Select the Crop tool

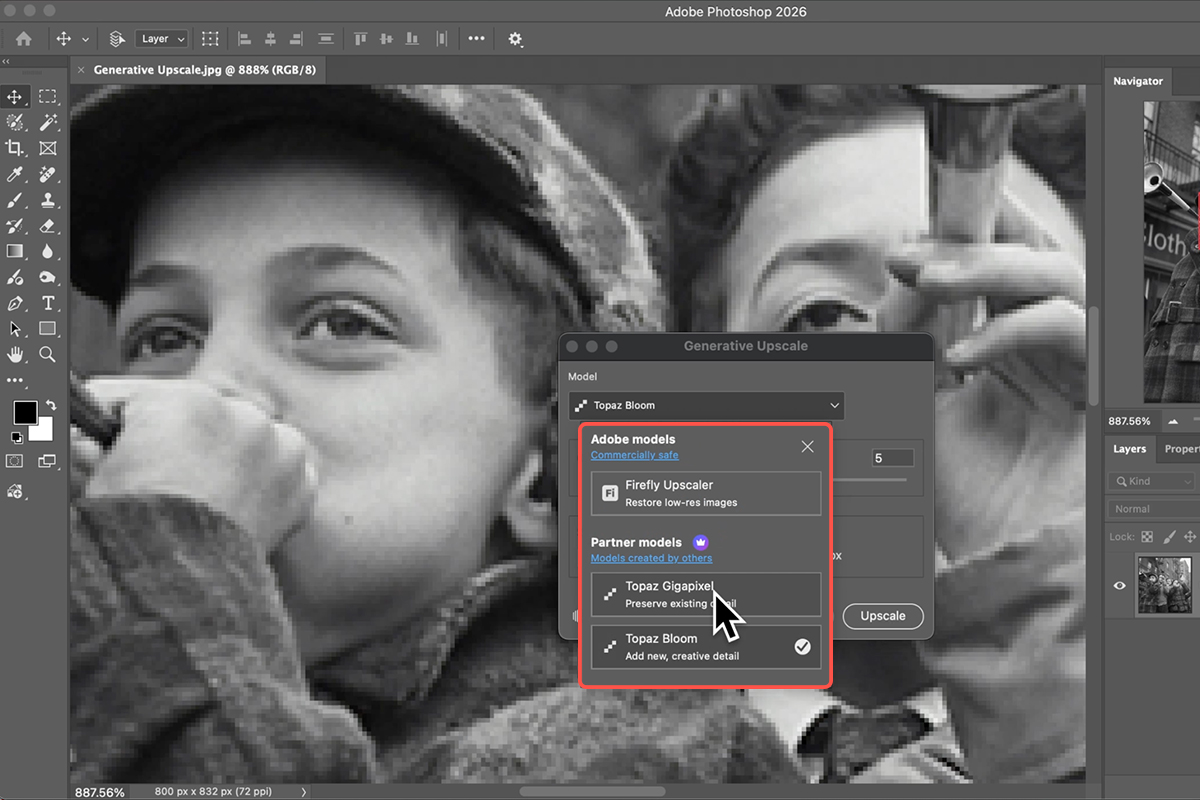[x=15, y=148]
